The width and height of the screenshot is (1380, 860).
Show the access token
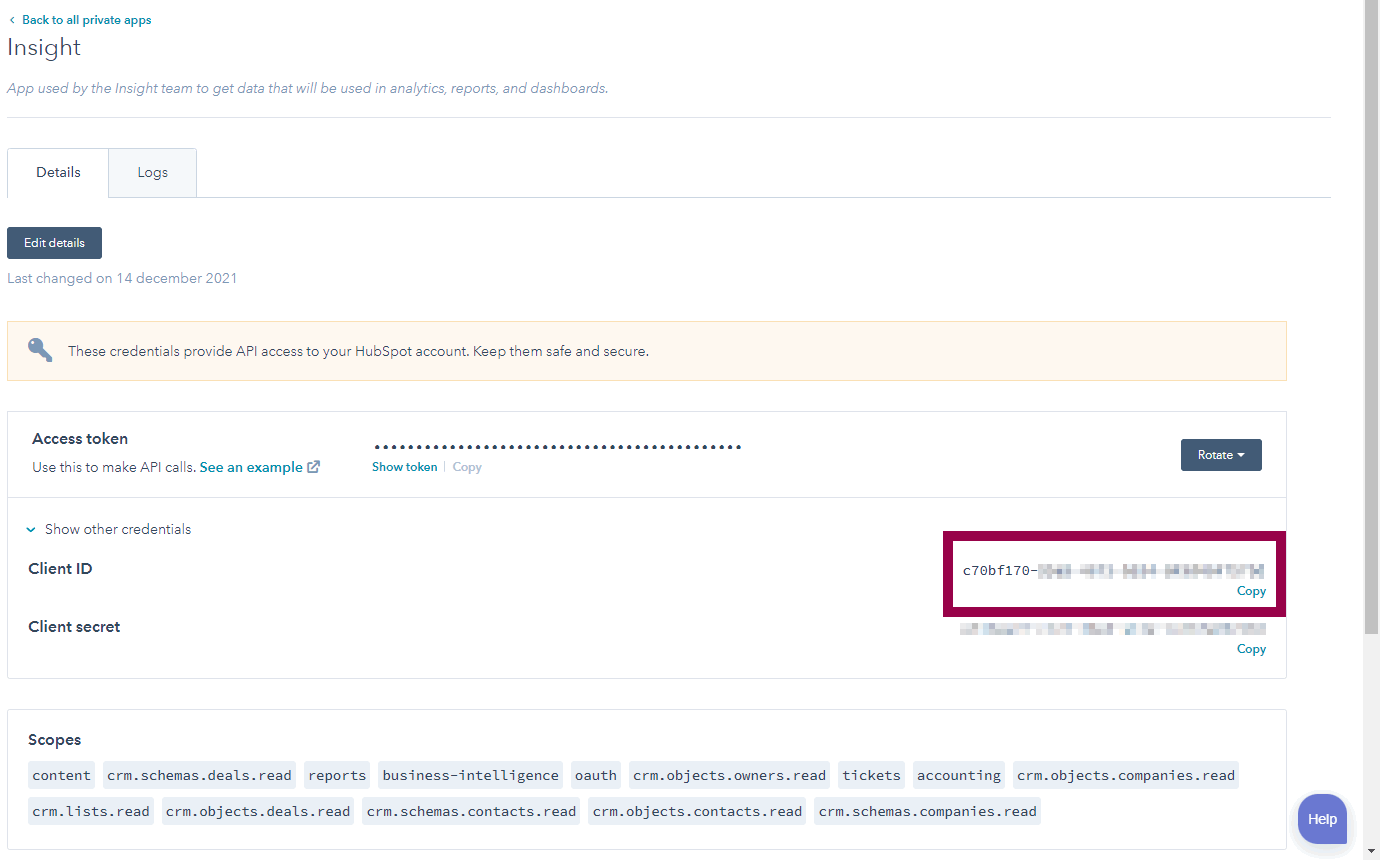tap(404, 467)
